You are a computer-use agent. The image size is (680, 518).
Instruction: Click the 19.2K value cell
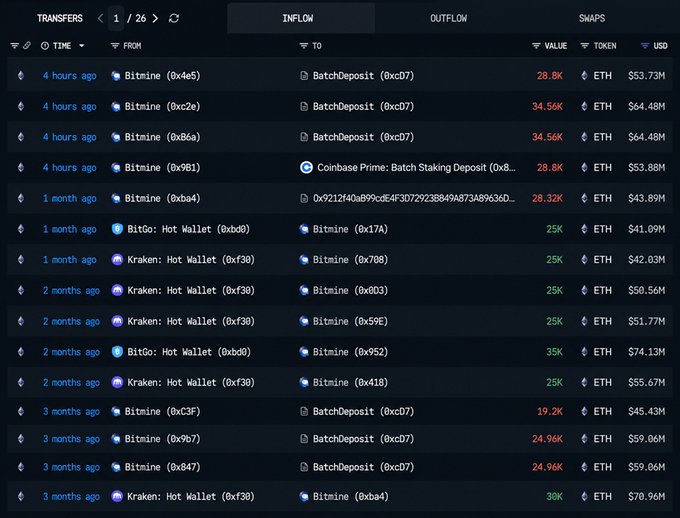click(x=550, y=411)
